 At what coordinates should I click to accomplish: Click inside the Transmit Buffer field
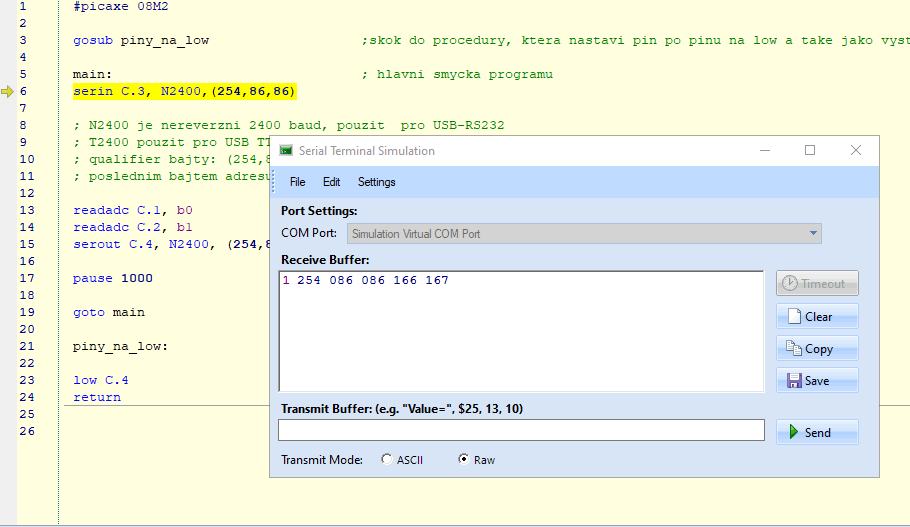point(520,430)
